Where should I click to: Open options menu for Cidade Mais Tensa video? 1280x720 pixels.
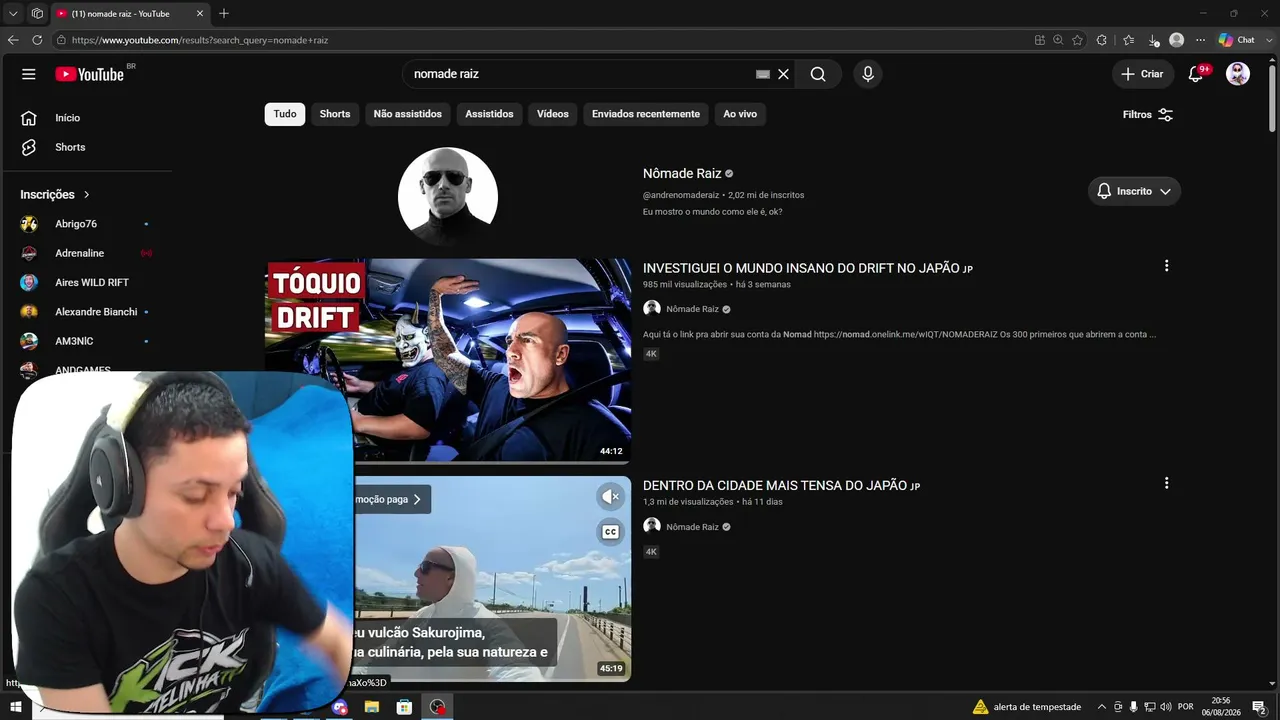coord(1166,483)
